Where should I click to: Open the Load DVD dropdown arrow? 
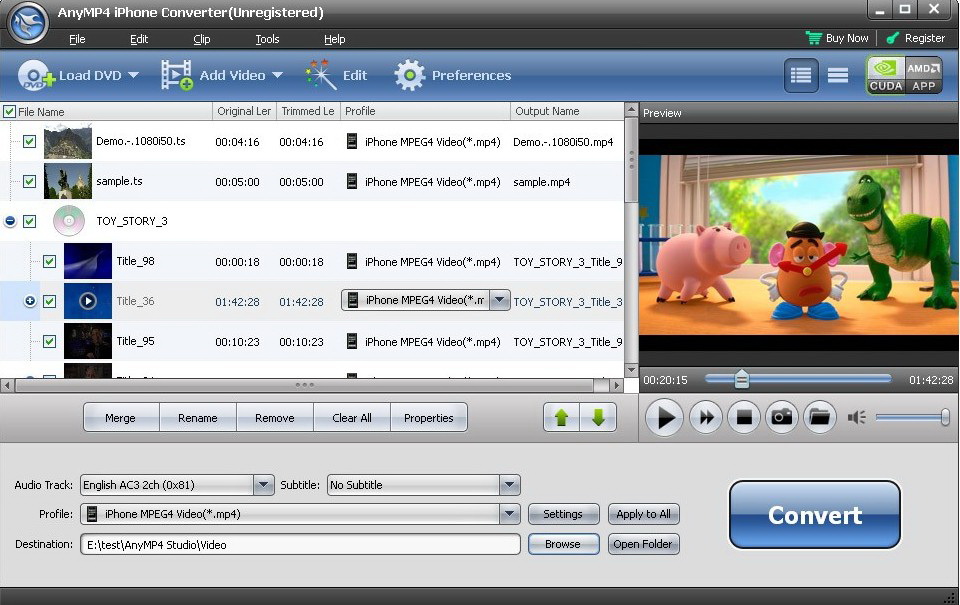coord(133,75)
